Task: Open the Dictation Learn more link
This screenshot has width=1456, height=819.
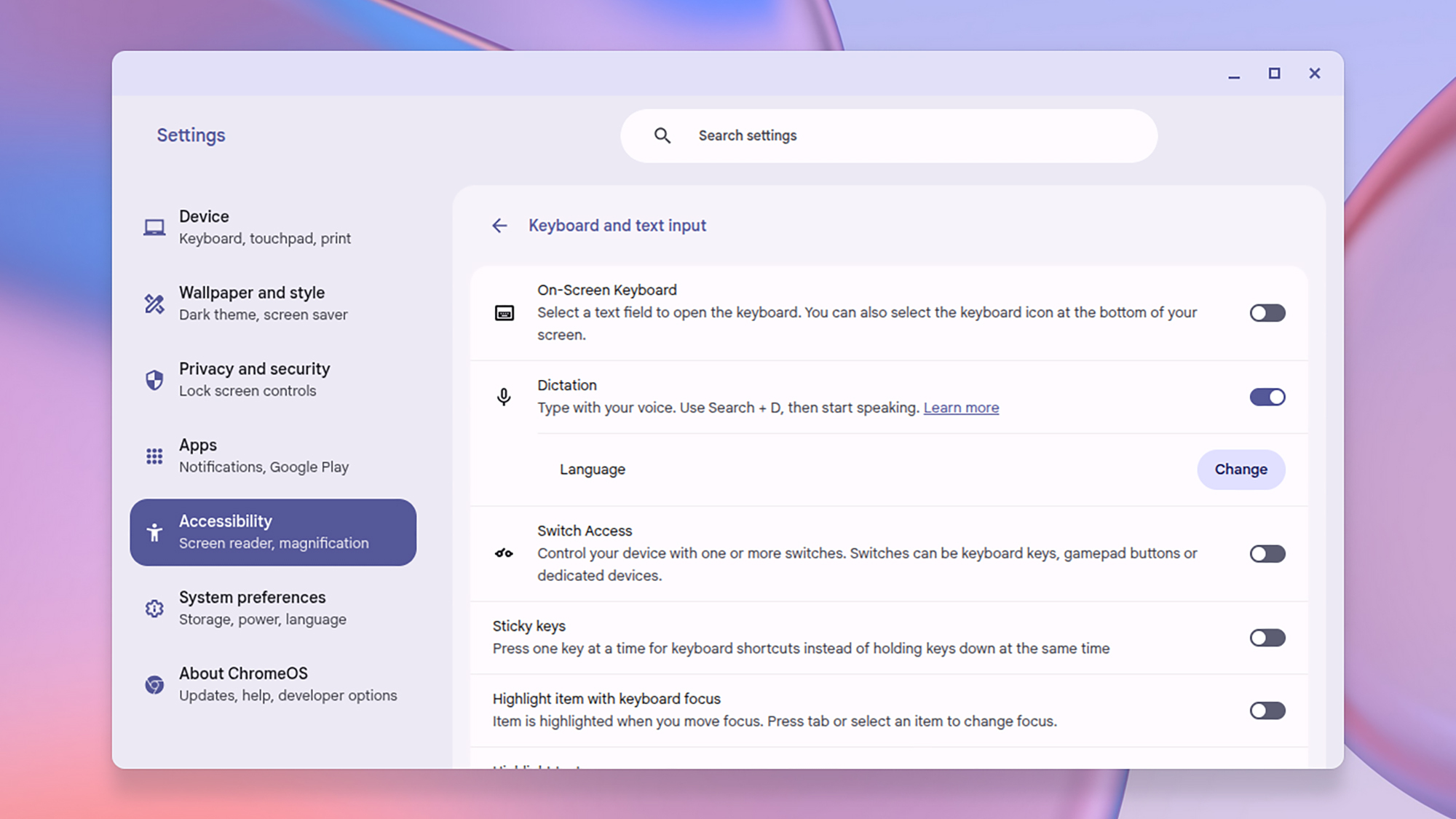Action: pos(961,408)
